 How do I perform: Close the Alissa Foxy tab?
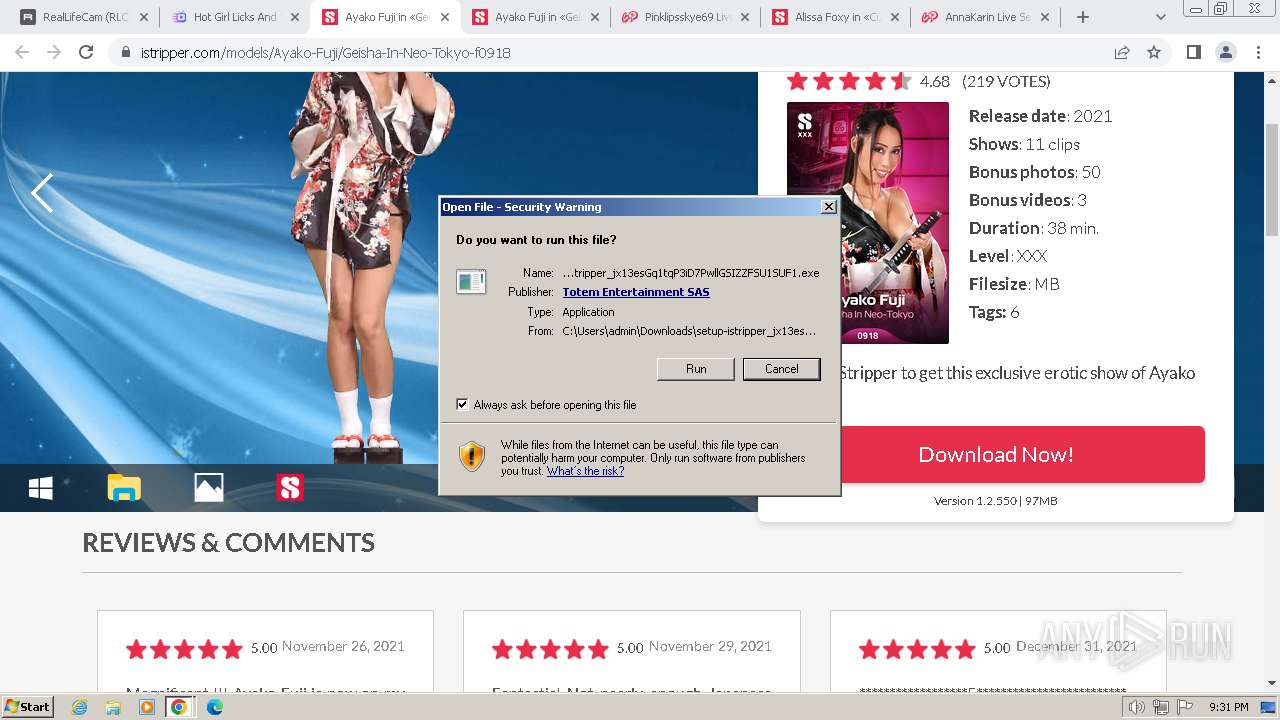[x=894, y=17]
